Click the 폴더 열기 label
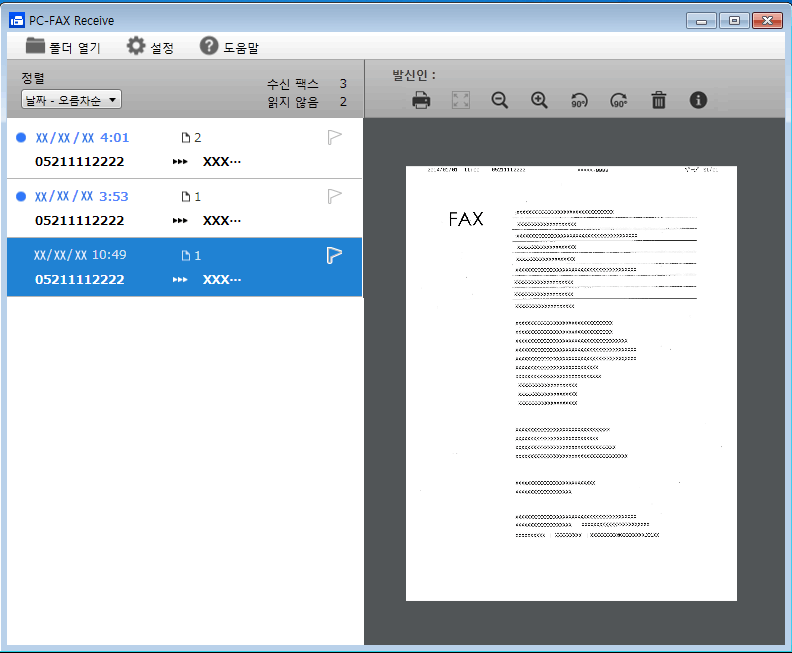This screenshot has height=653, width=792. (75, 48)
